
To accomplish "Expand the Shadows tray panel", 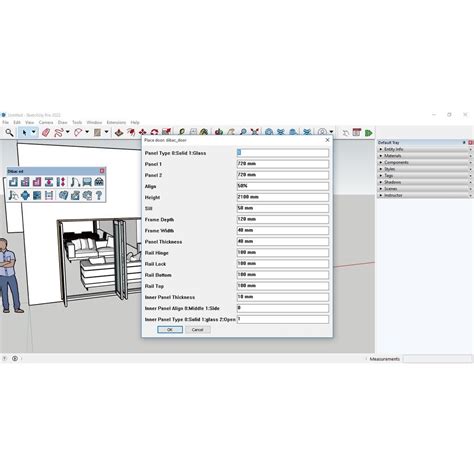I will 425,182.
